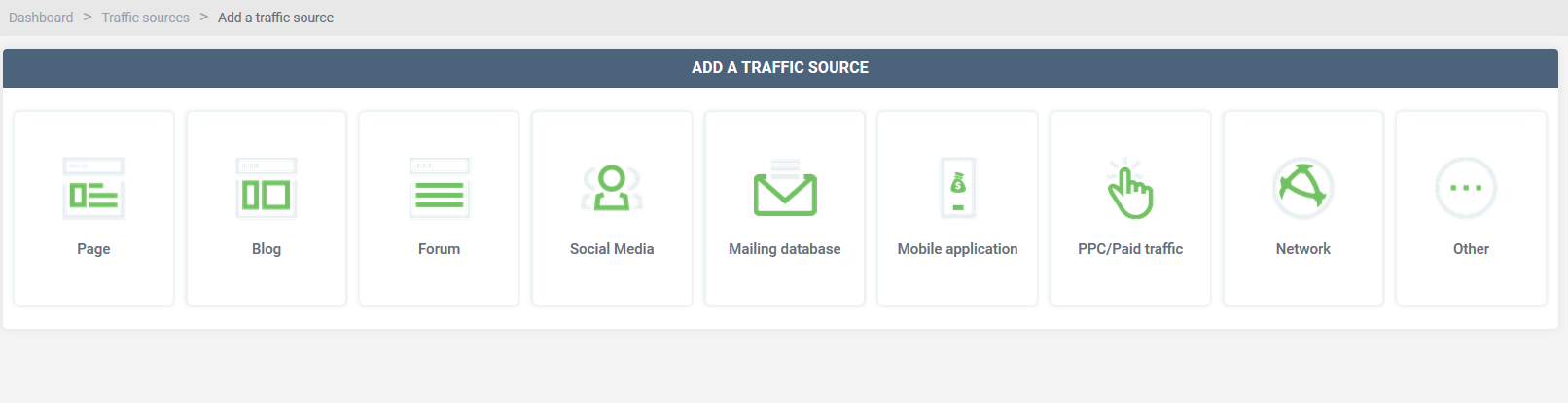
Task: Click the Page layout icon
Action: click(x=93, y=188)
